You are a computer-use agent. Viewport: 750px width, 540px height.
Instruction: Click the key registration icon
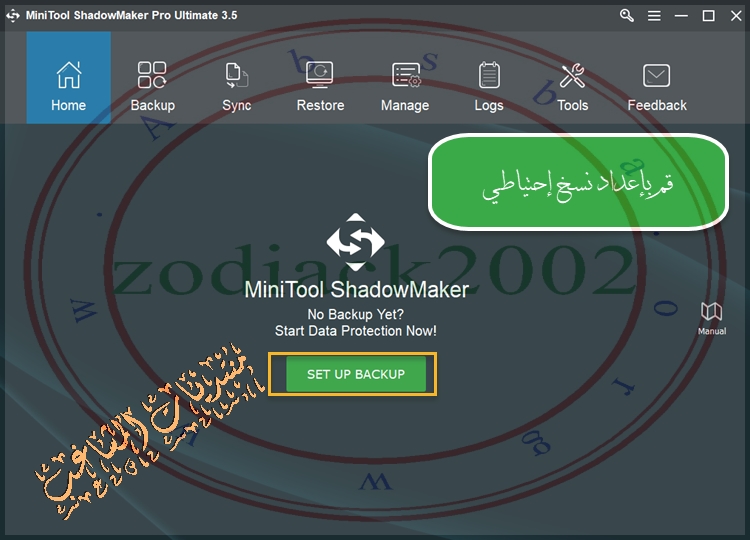coord(626,16)
